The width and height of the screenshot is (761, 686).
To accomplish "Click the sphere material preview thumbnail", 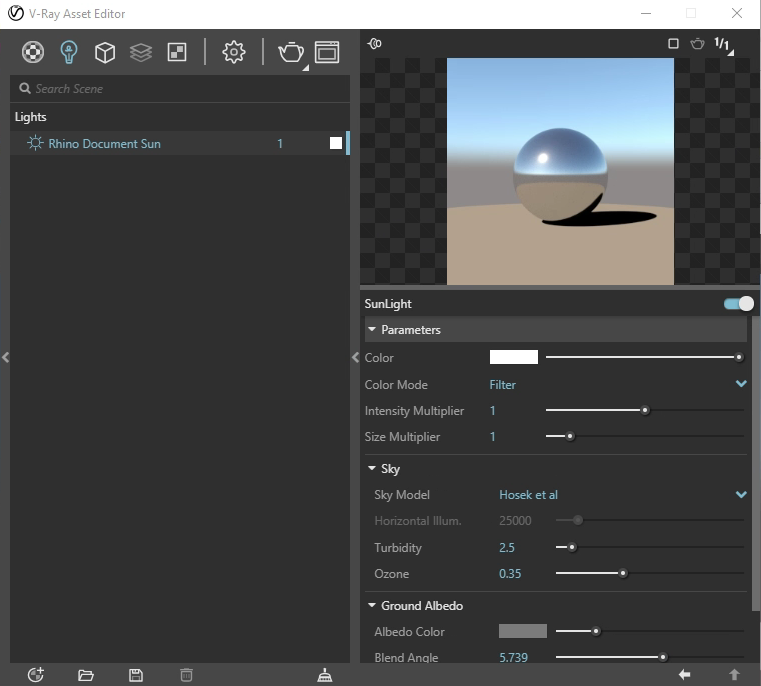I will [x=560, y=171].
